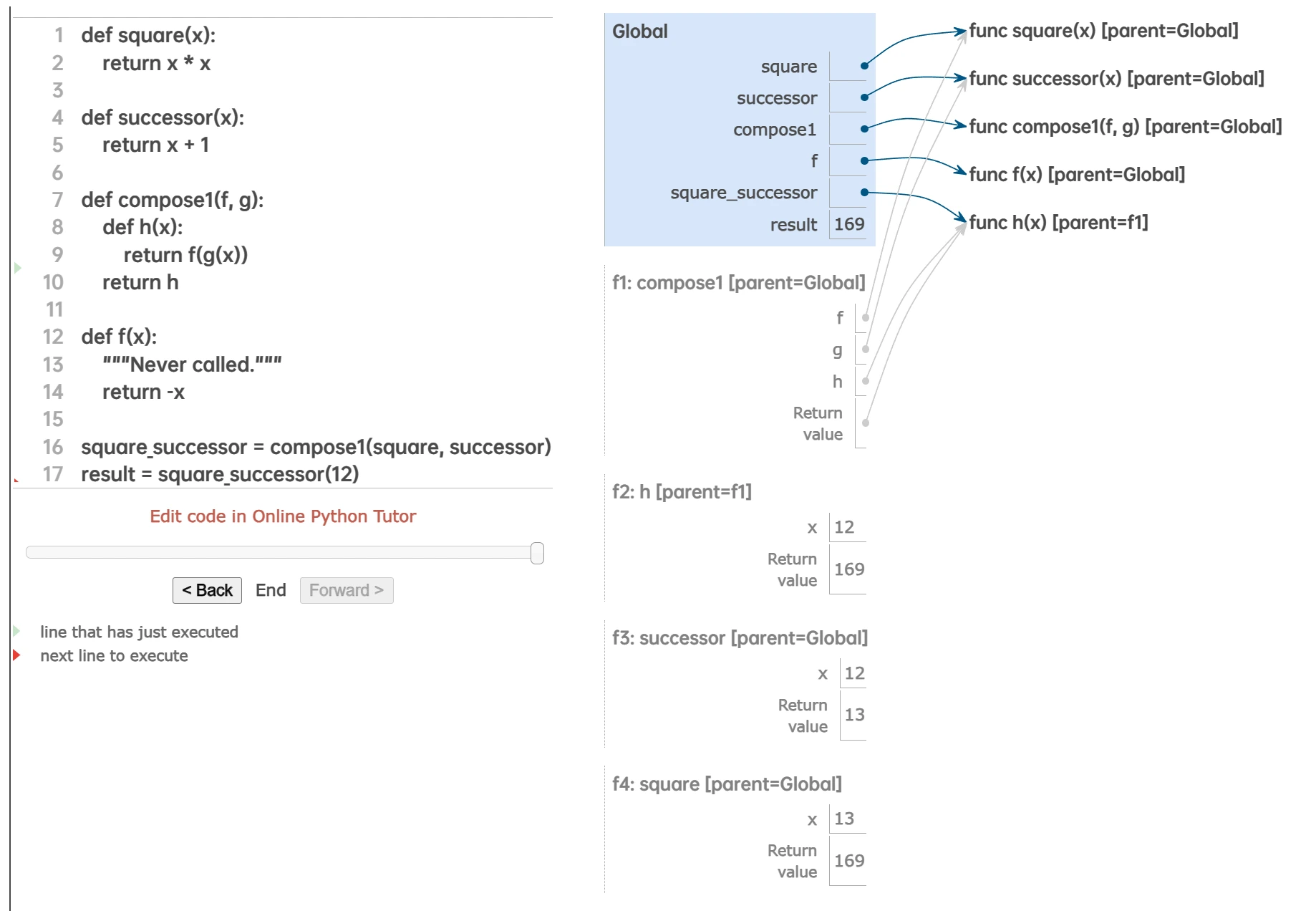The height and width of the screenshot is (911, 1316).
Task: Click the pointer dot for global compose1
Action: click(864, 129)
